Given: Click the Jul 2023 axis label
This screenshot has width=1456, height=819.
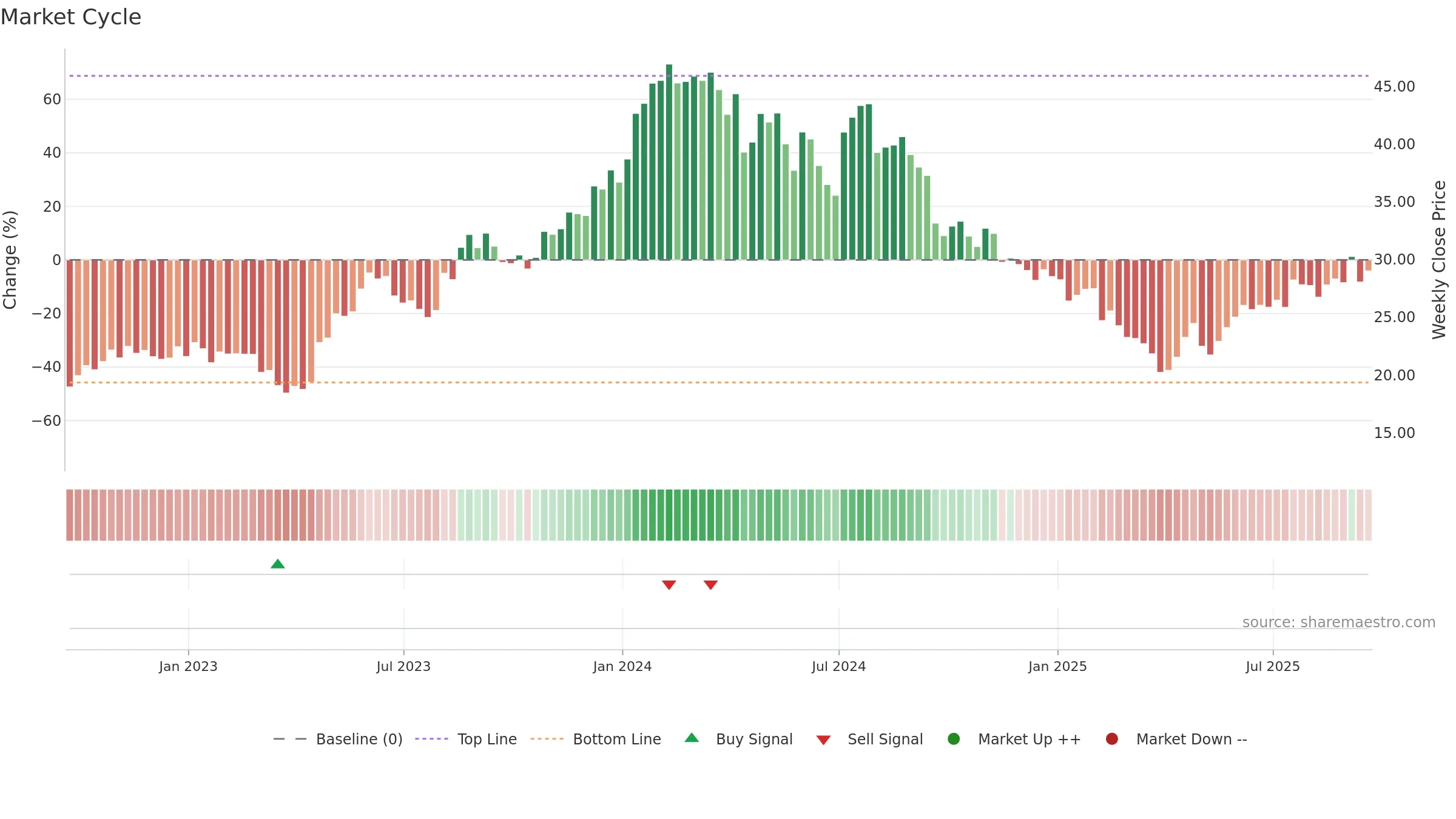Looking at the screenshot, I should (x=403, y=666).
